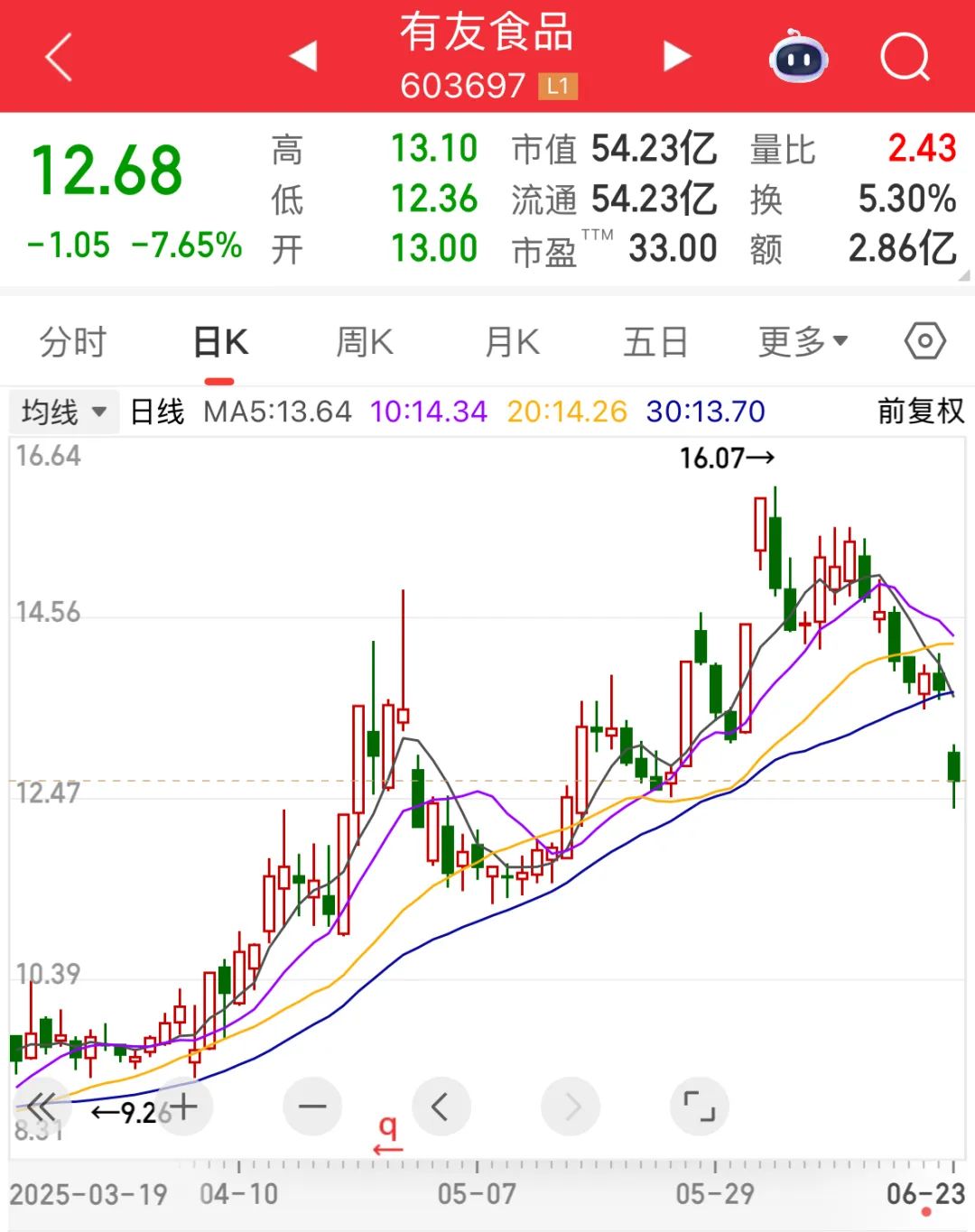Tap the 14.56 price axis label
The width and height of the screenshot is (975, 1232).
[x=49, y=613]
